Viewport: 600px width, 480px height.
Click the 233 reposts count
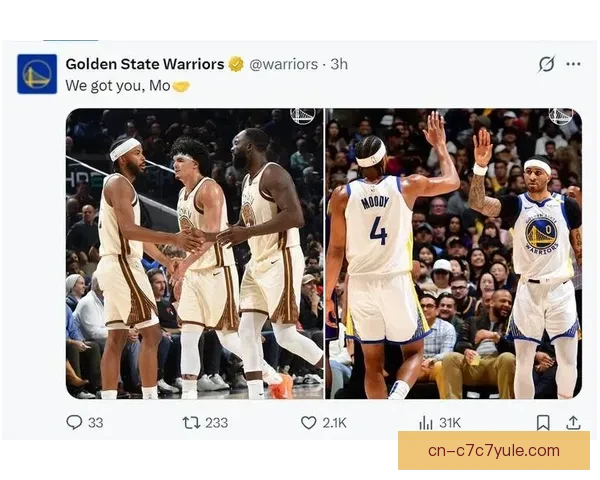tap(217, 423)
